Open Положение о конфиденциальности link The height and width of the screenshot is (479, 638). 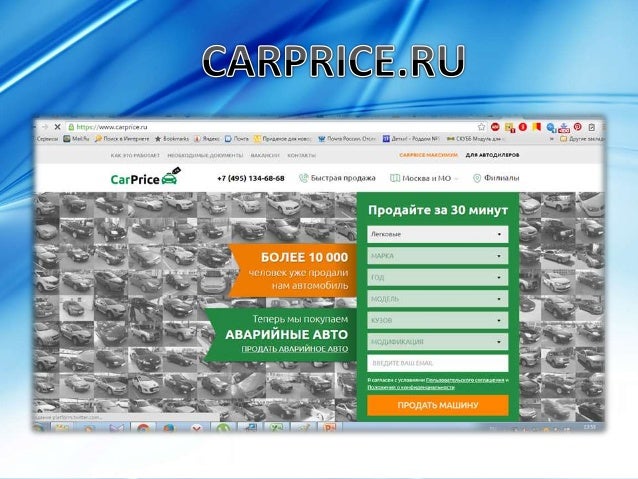(411, 387)
